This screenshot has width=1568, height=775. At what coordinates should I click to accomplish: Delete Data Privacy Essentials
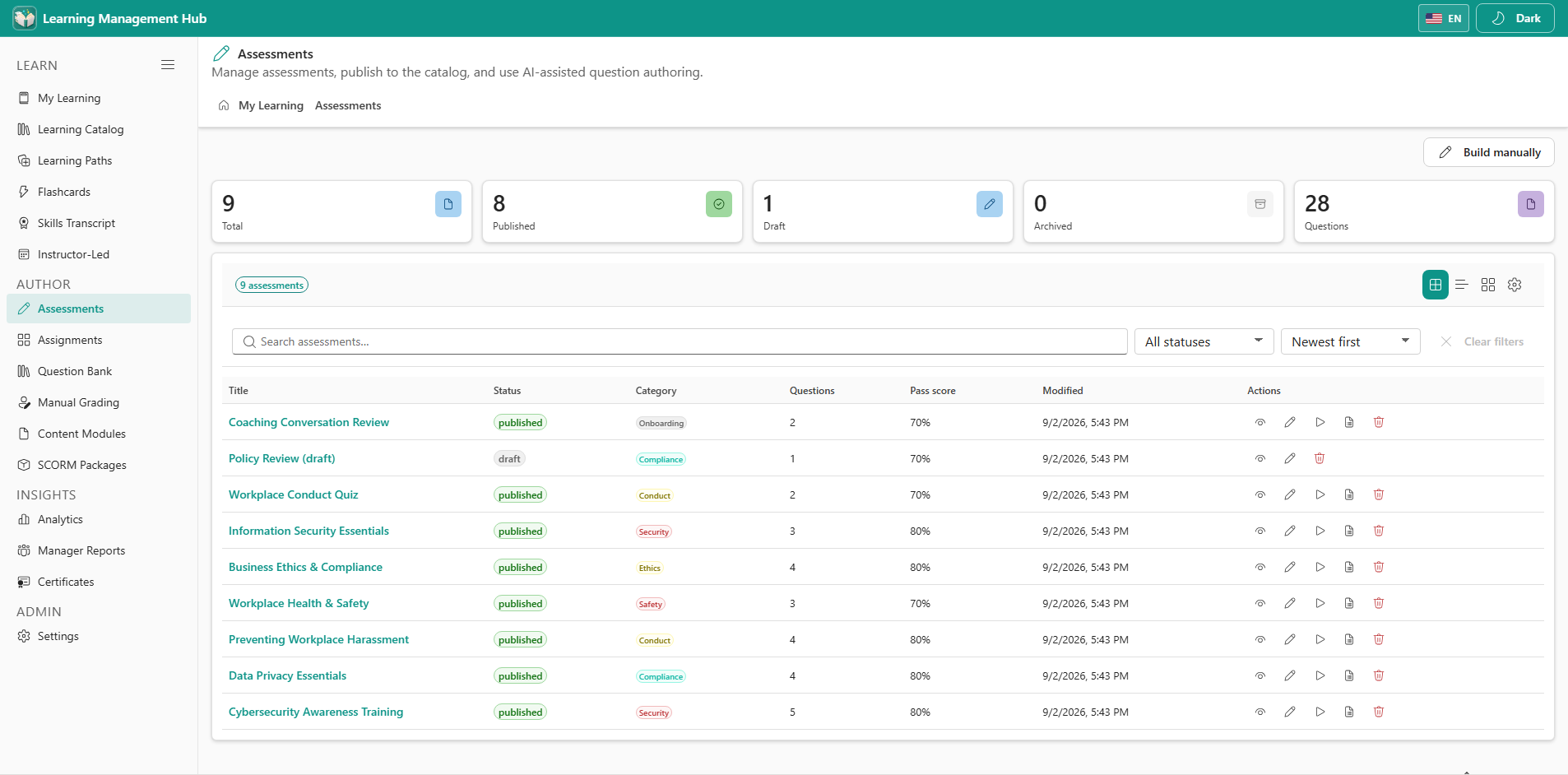(1379, 675)
